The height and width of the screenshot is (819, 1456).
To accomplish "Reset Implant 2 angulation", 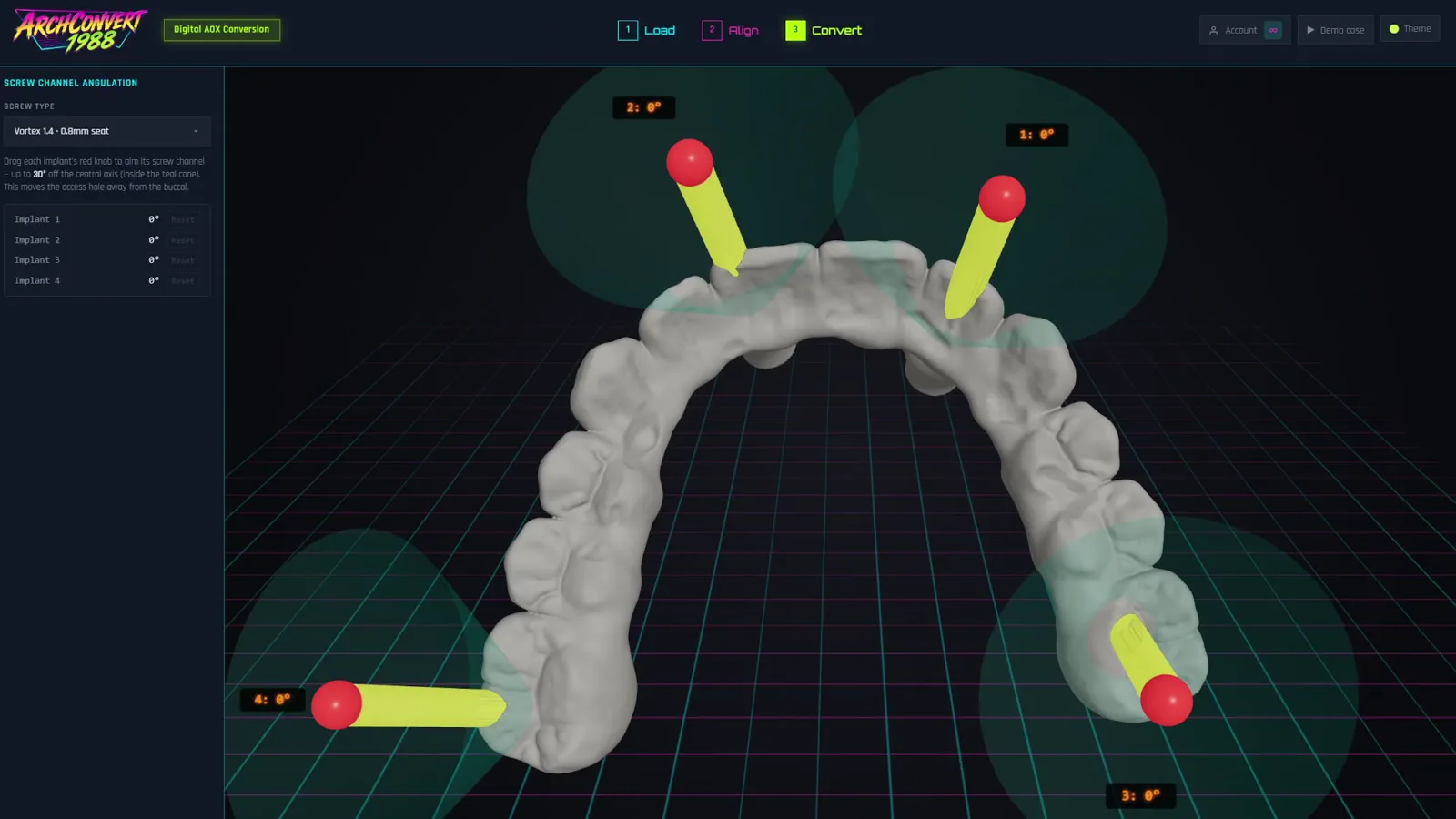I will pyautogui.click(x=183, y=240).
